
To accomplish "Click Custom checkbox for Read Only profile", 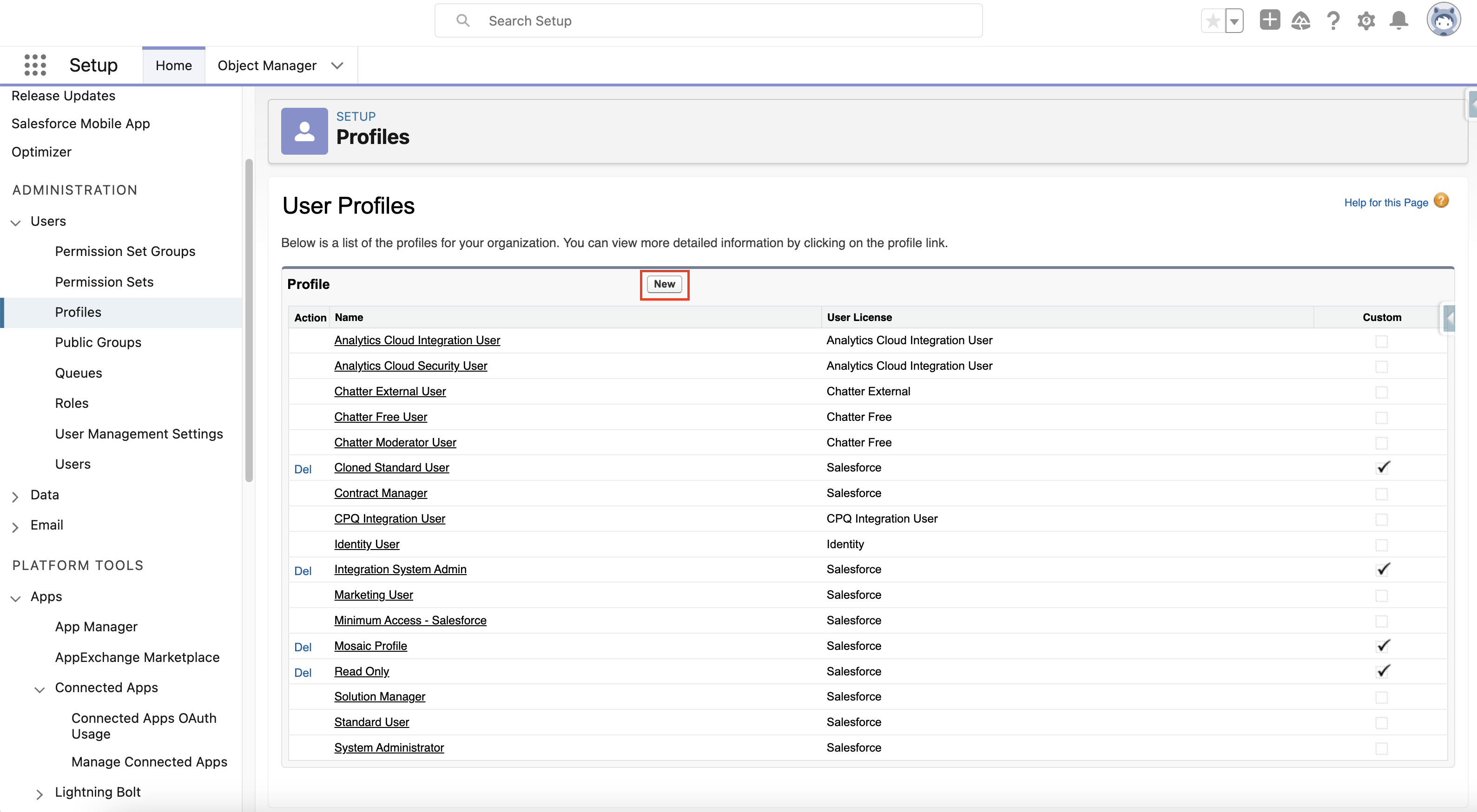I will (1382, 671).
